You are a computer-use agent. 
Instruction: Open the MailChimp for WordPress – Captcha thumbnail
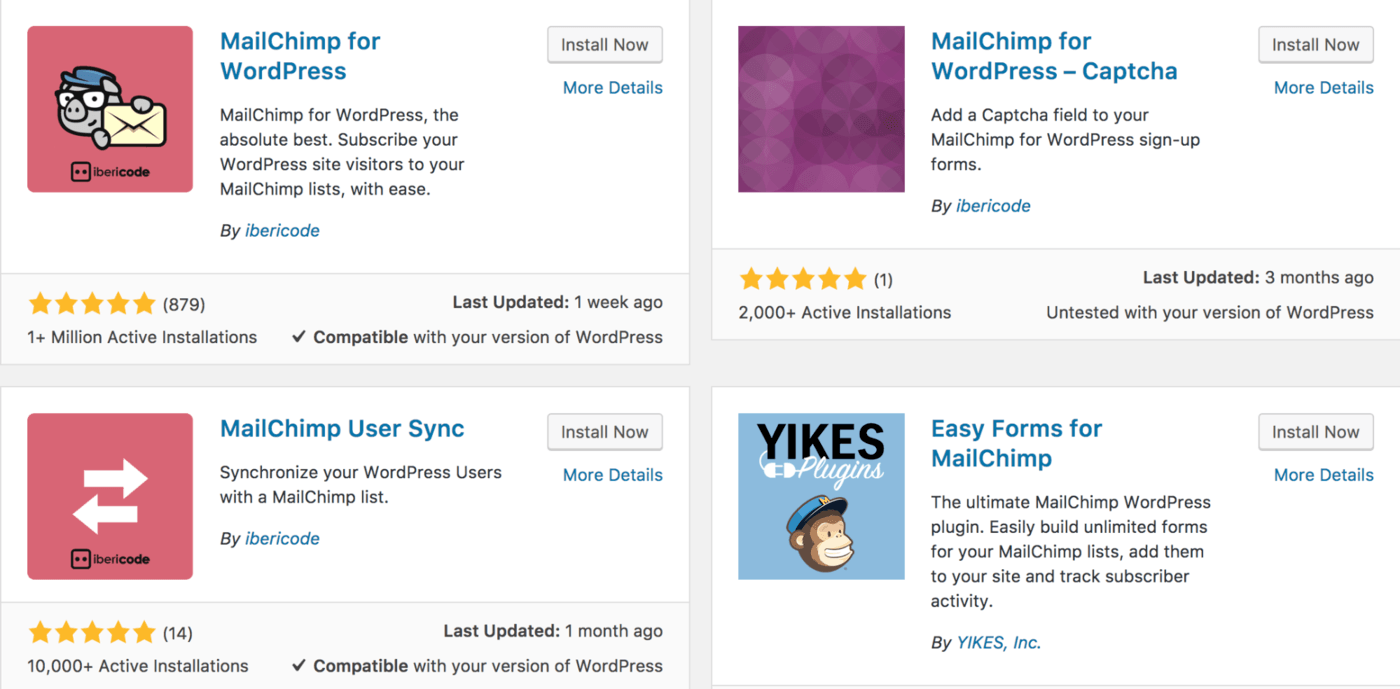(821, 109)
